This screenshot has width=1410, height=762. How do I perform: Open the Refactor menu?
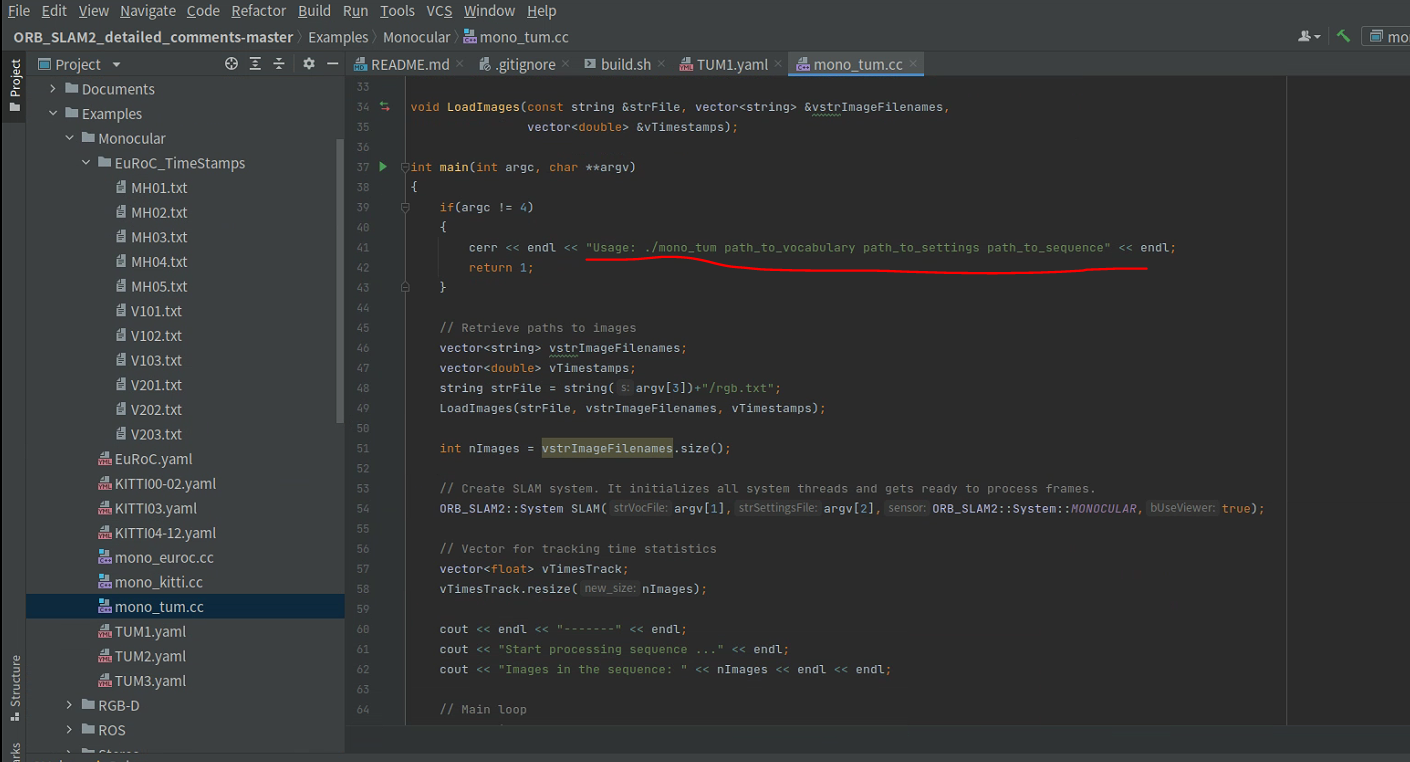pos(259,11)
